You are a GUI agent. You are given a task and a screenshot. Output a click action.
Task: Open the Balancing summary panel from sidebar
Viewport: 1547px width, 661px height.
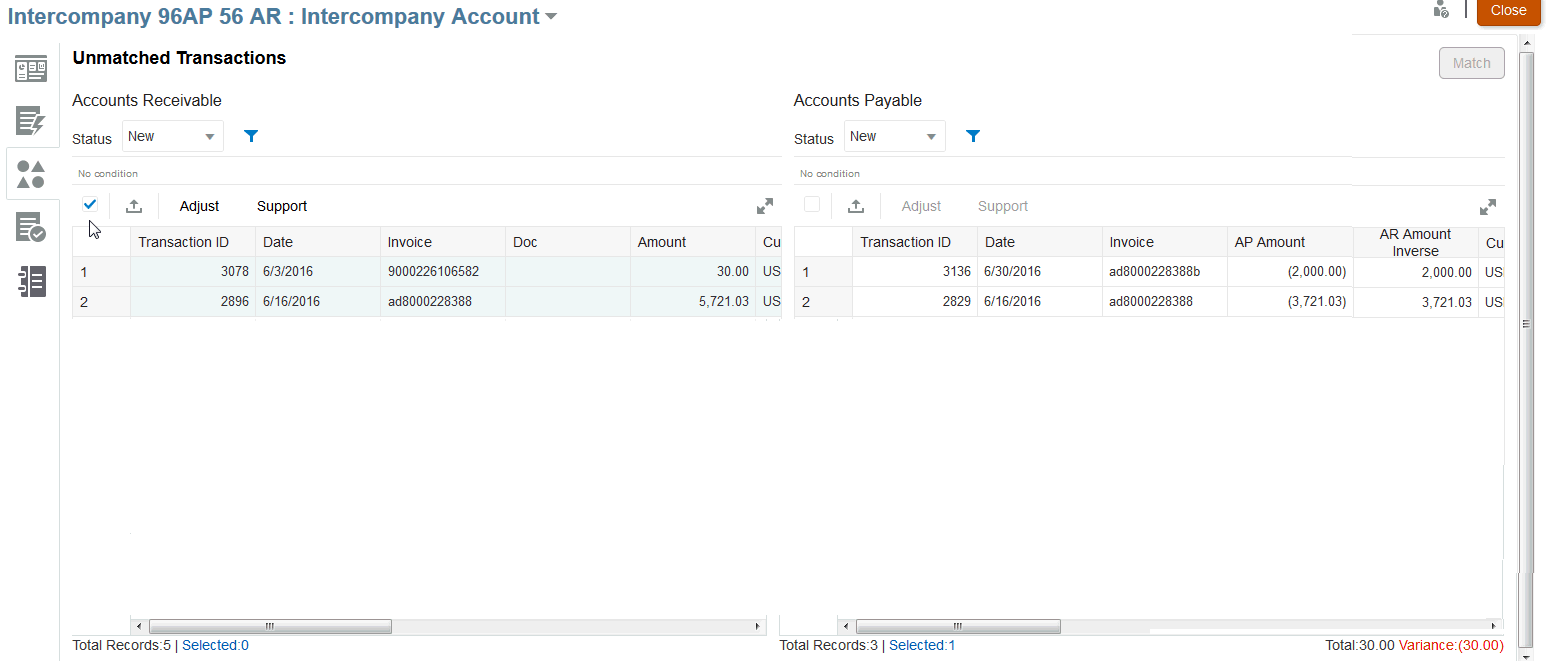click(x=31, y=69)
